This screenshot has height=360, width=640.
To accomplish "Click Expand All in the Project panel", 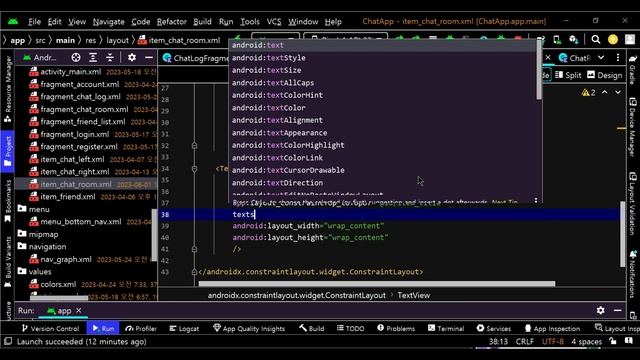I will [93, 58].
